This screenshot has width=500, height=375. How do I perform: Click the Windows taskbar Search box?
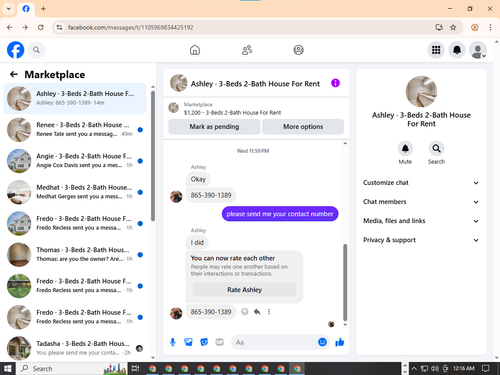[72, 368]
